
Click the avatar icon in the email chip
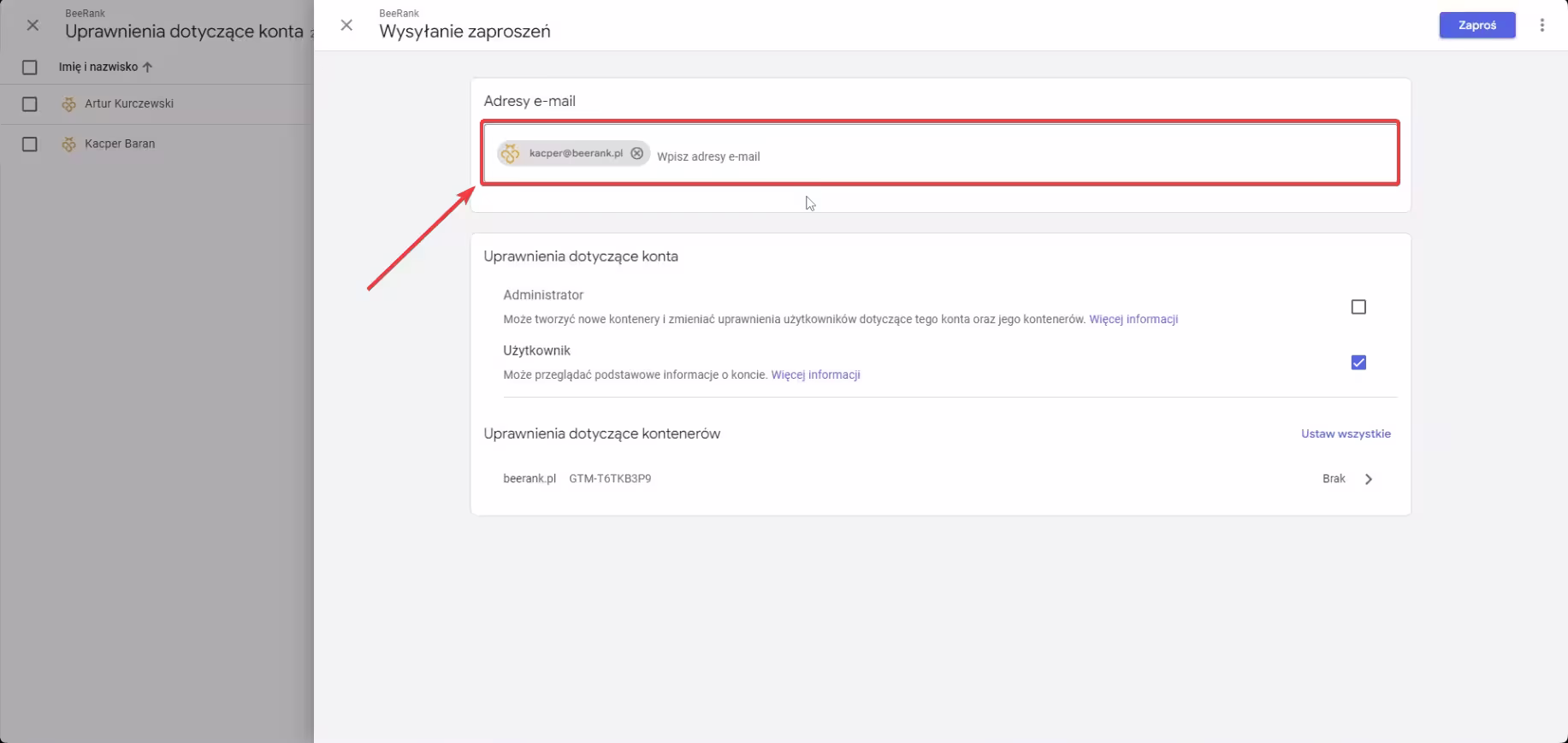tap(511, 153)
